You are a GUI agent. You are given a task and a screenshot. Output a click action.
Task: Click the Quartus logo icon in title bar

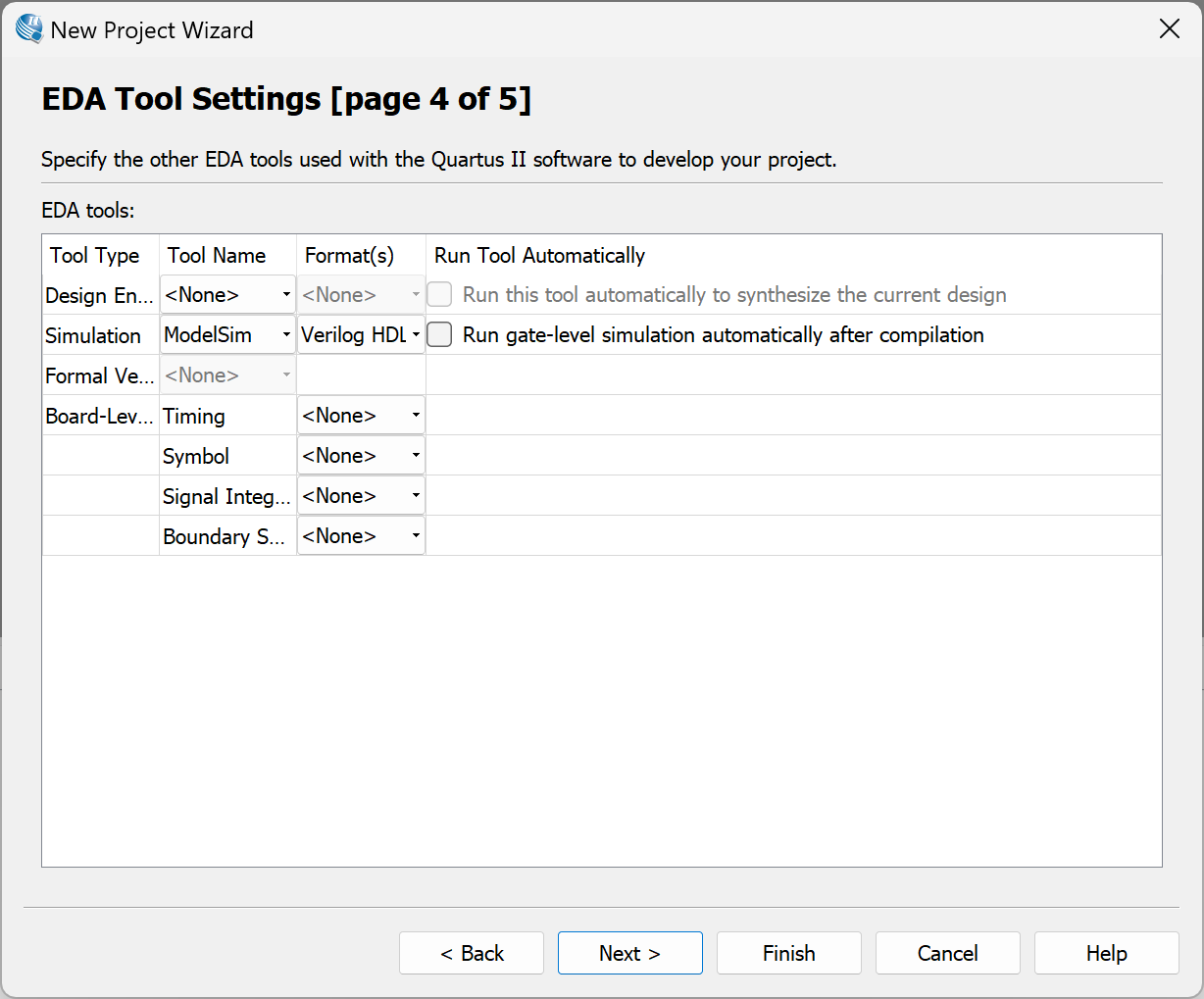click(x=28, y=29)
